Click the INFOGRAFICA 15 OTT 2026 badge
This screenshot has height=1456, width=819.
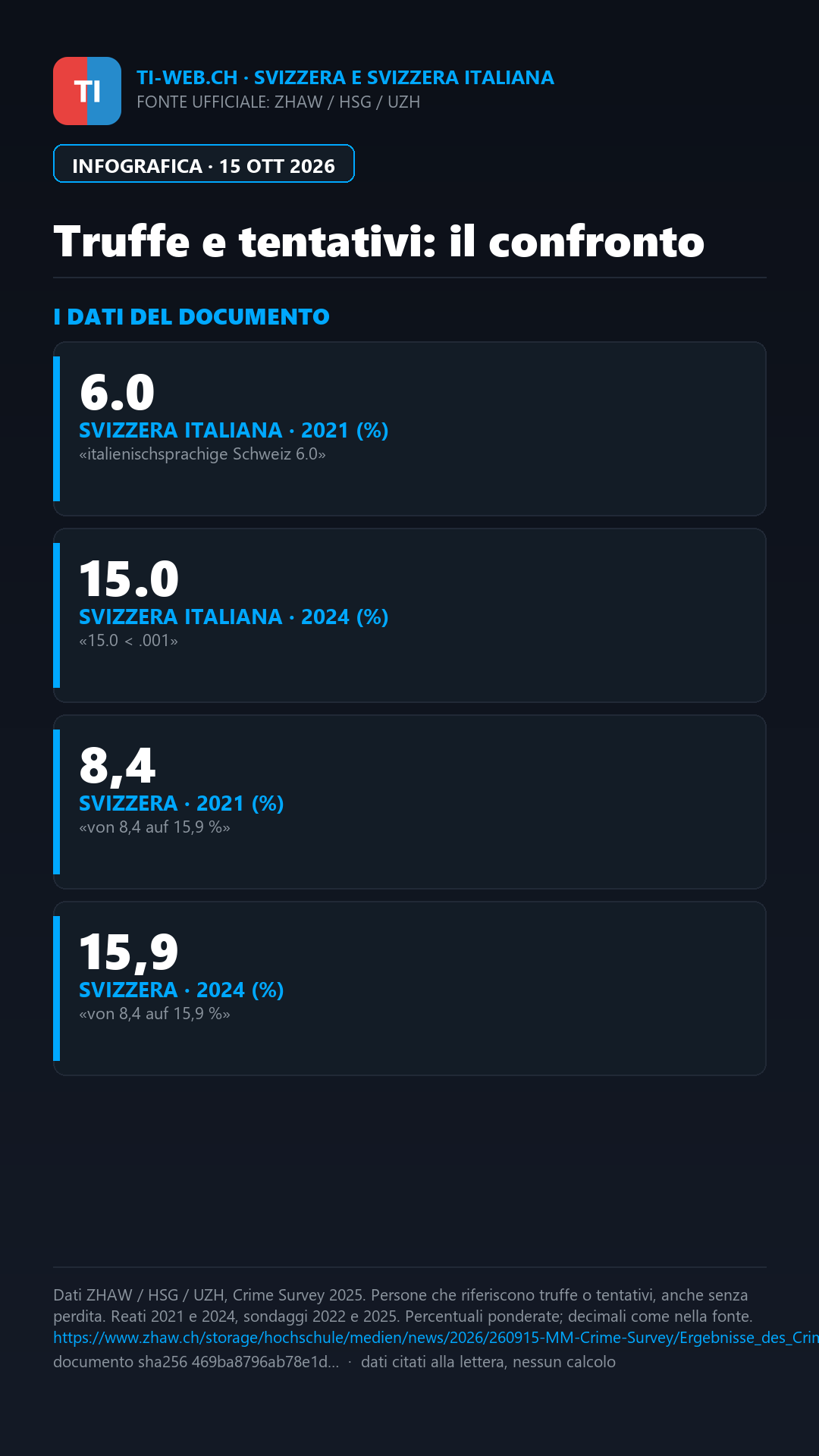click(x=204, y=164)
